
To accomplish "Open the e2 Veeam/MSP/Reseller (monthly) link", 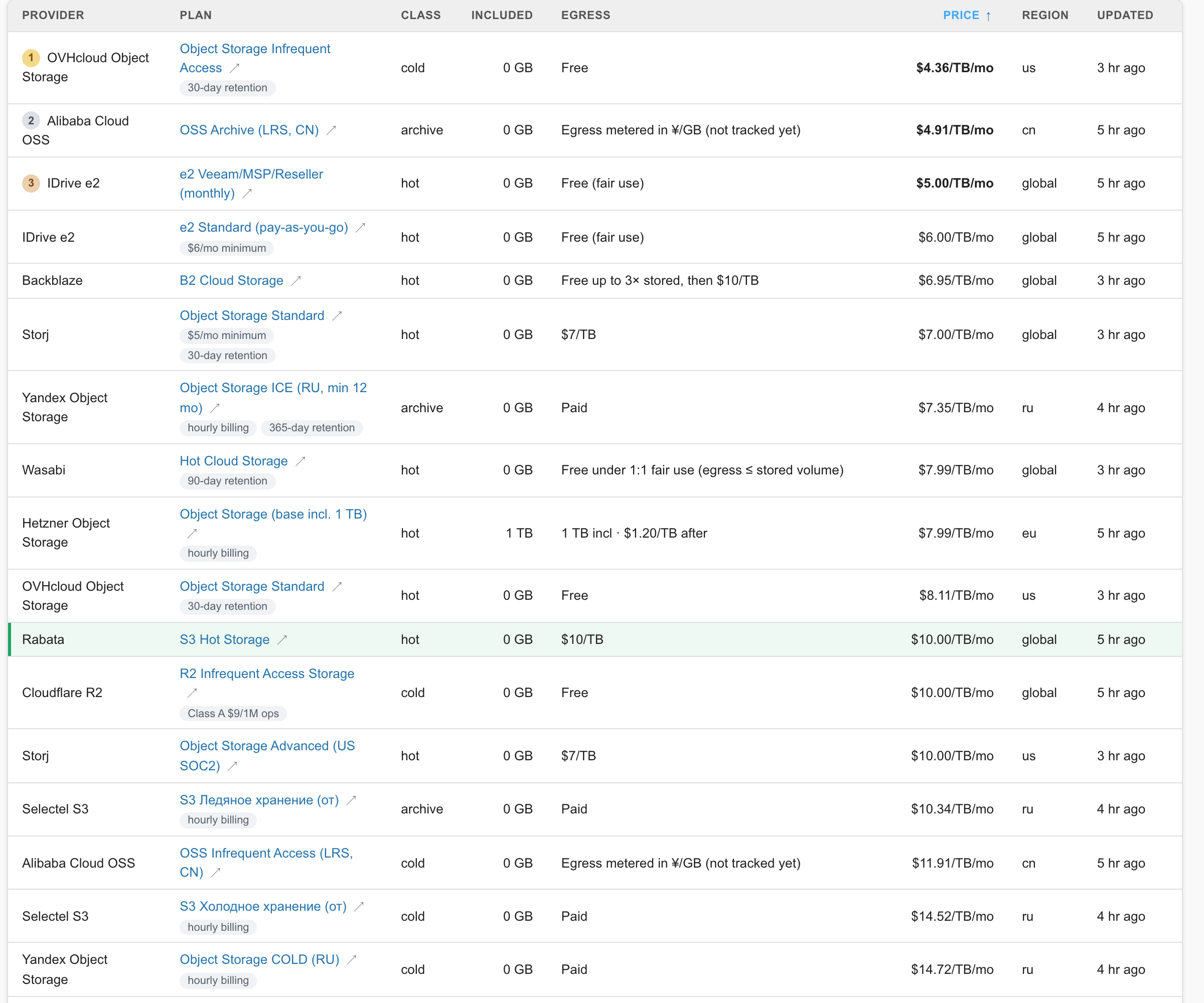I will (x=251, y=184).
